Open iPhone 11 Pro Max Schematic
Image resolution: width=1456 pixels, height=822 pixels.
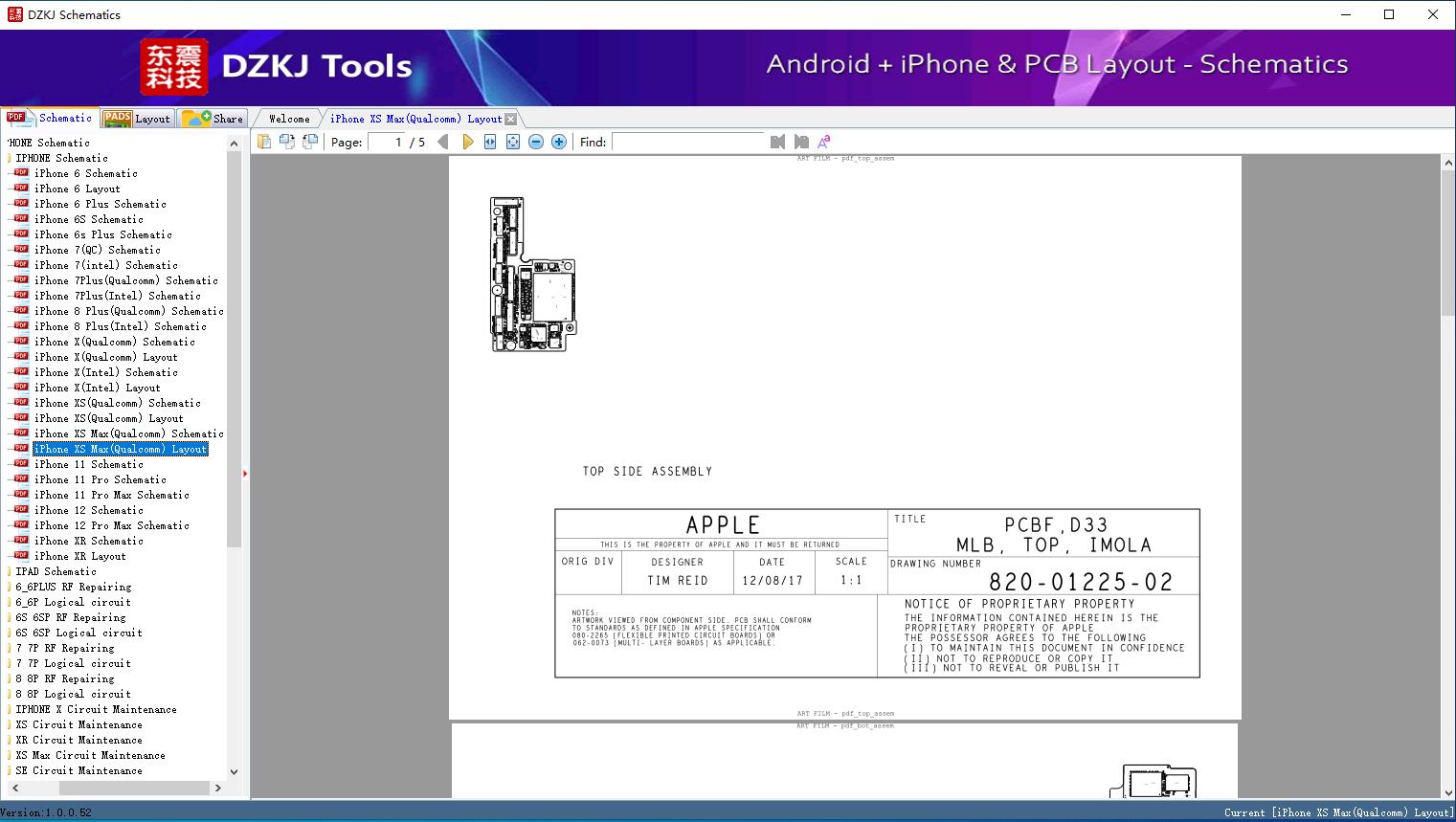[112, 495]
